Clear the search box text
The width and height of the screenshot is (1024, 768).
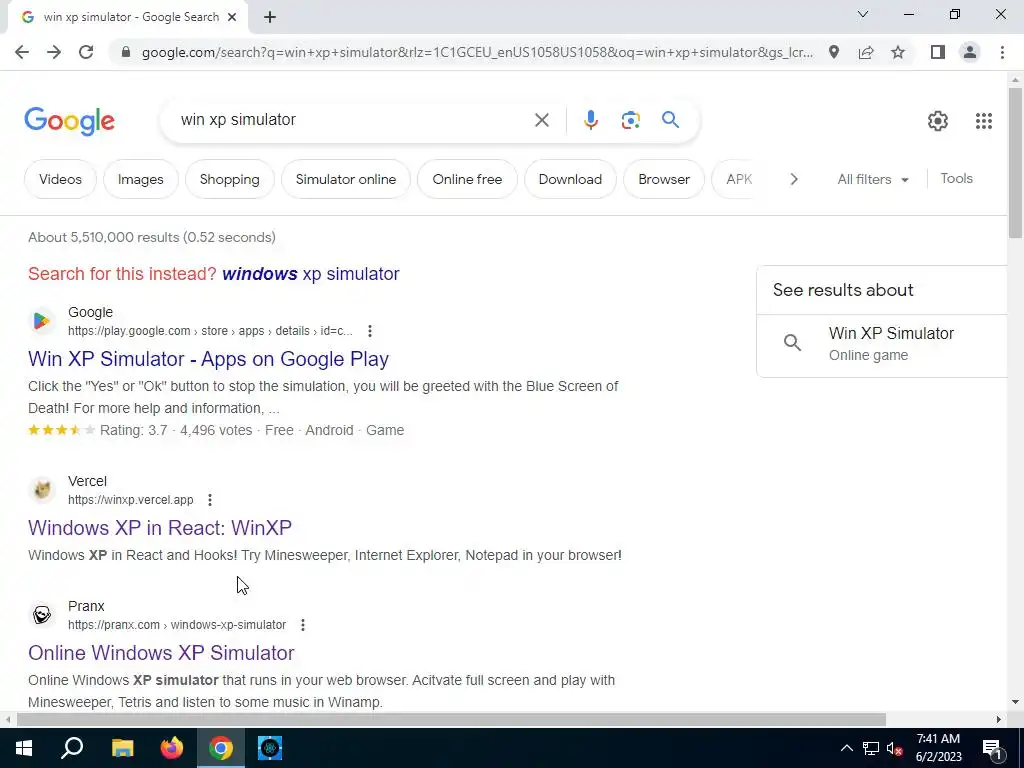tap(541, 120)
